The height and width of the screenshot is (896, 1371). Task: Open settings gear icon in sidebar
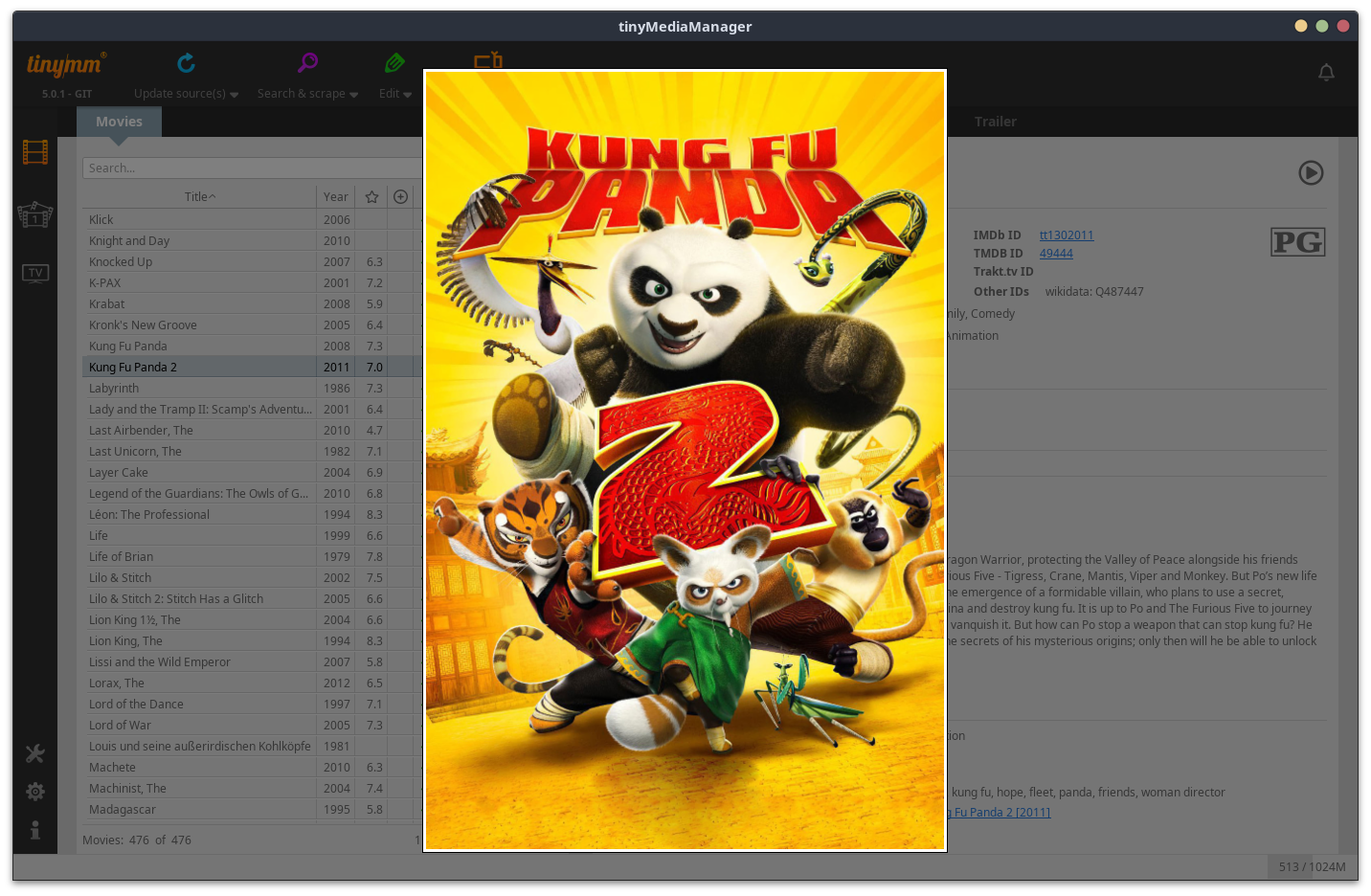pos(35,792)
